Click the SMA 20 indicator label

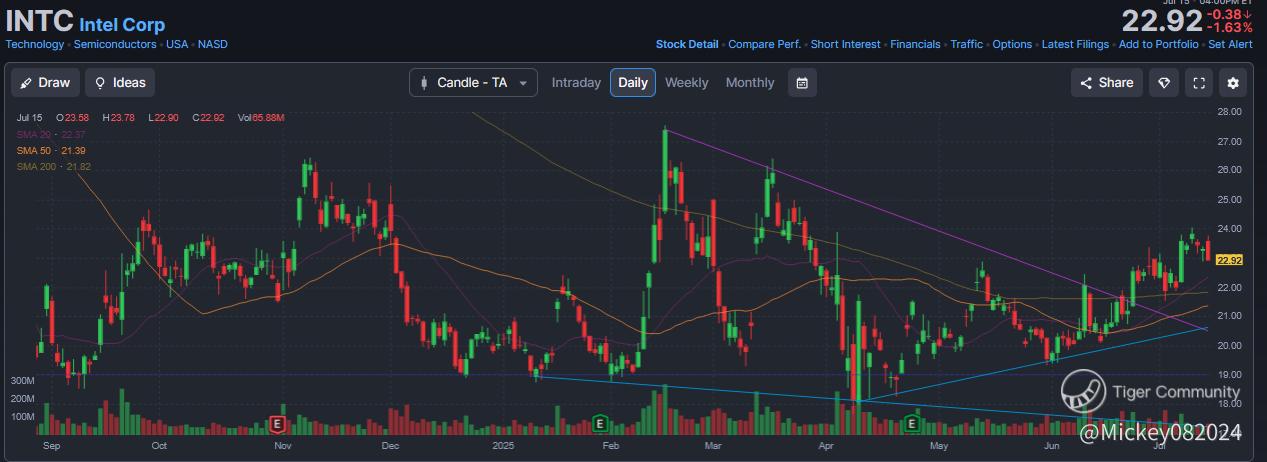click(50, 134)
